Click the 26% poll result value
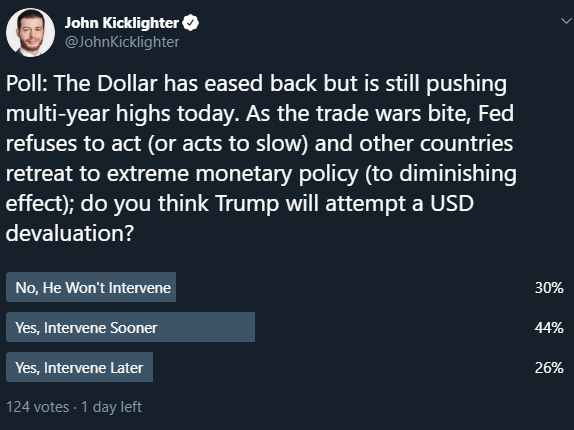Screen dimensions: 574x430 [549, 367]
